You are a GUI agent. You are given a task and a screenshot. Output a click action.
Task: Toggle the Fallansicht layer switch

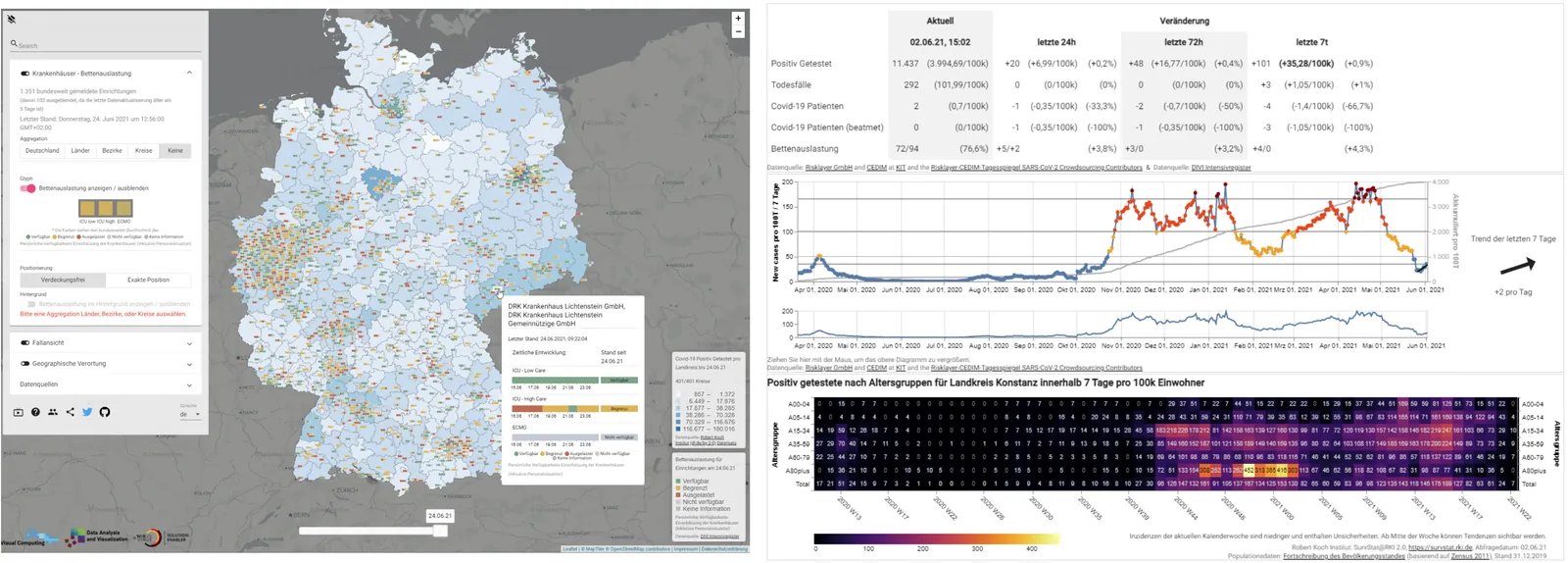tap(24, 343)
